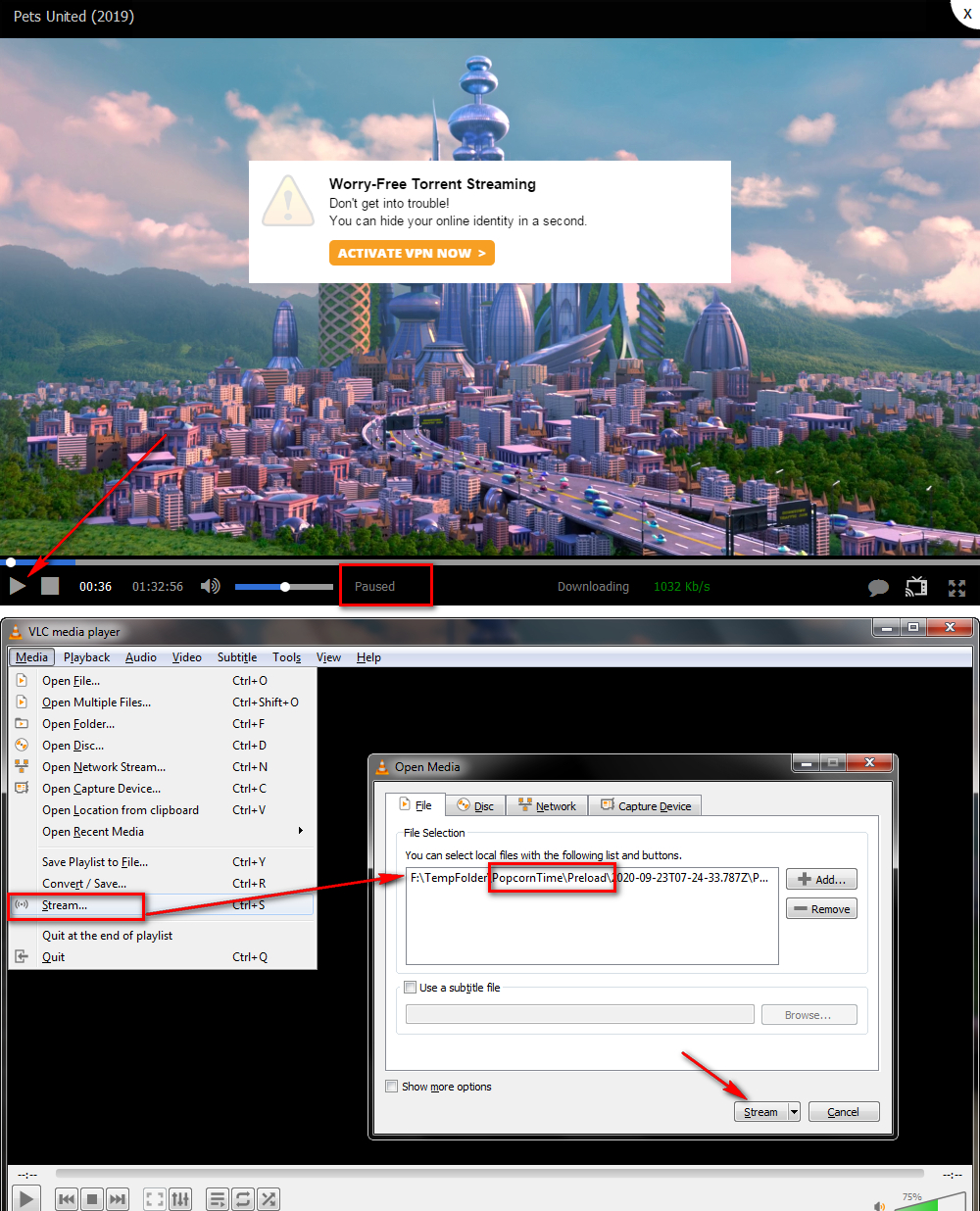Screen dimensions: 980x1211
Task: Mute using the Popcorn Time speaker icon
Action: [x=210, y=586]
